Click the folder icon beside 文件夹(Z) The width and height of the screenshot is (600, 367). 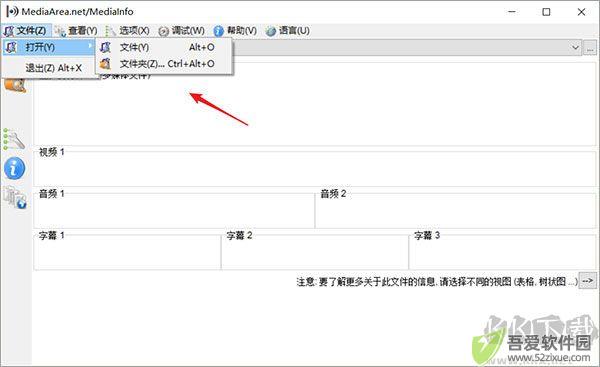point(105,64)
